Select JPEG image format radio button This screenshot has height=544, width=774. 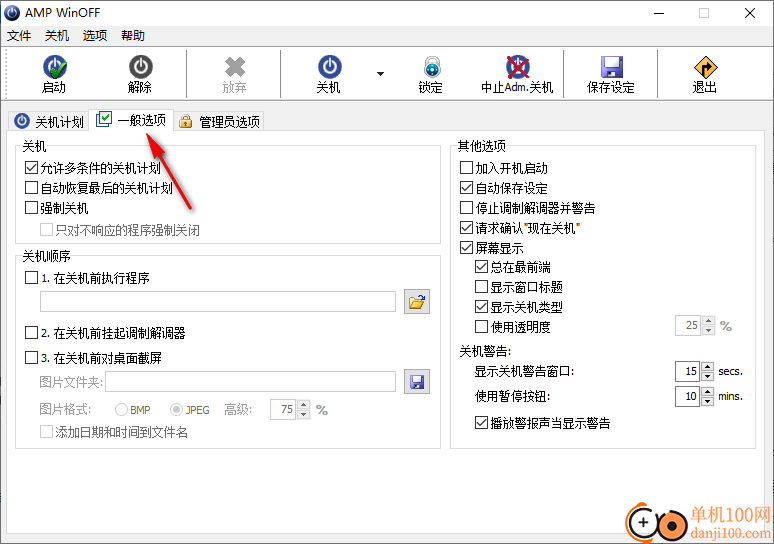tap(176, 410)
